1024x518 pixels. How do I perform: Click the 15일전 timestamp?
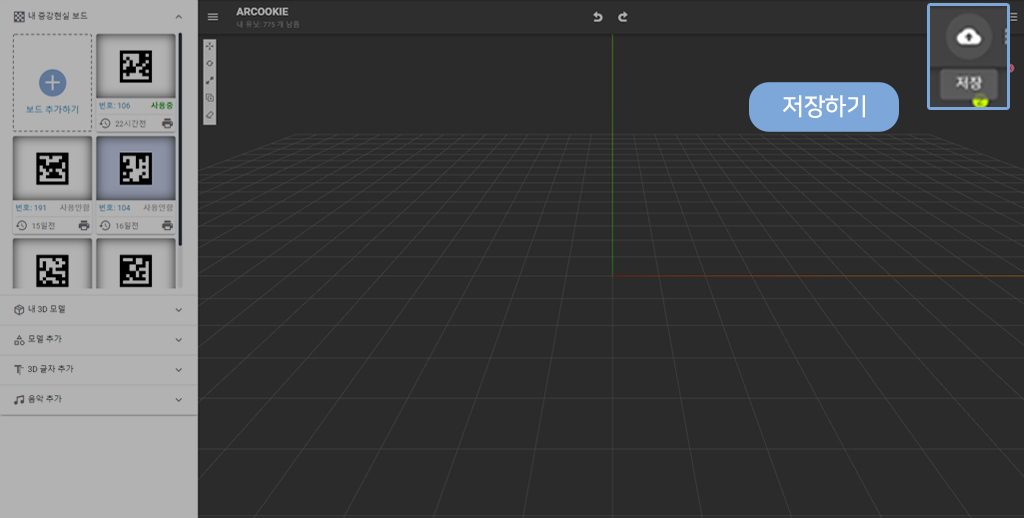(43, 226)
